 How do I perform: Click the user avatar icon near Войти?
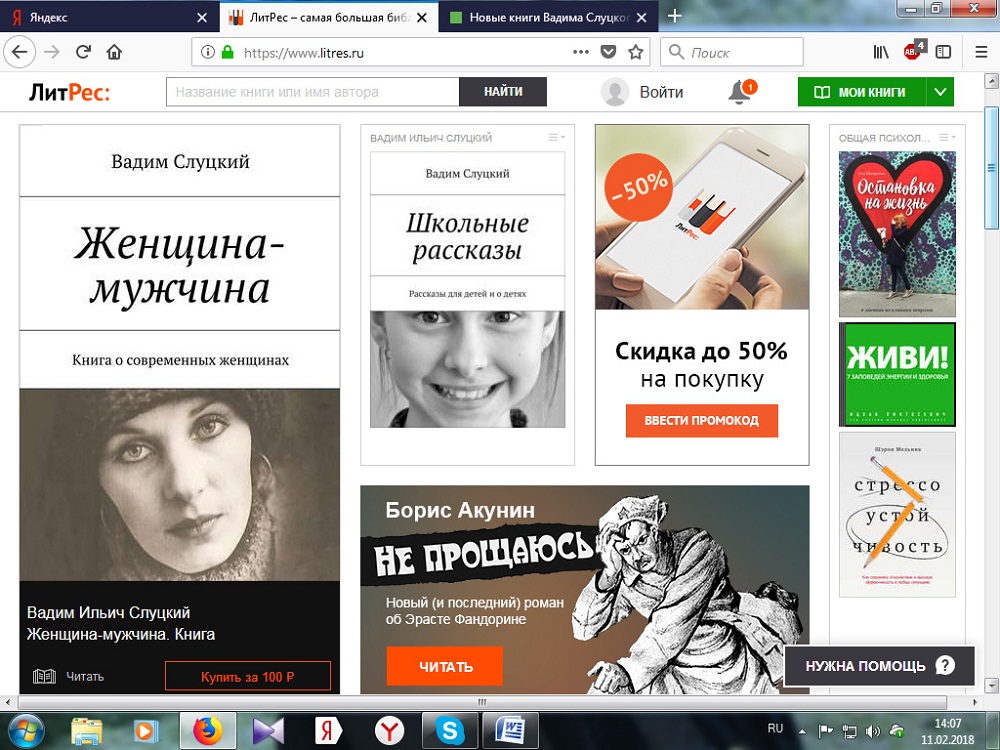coord(615,92)
